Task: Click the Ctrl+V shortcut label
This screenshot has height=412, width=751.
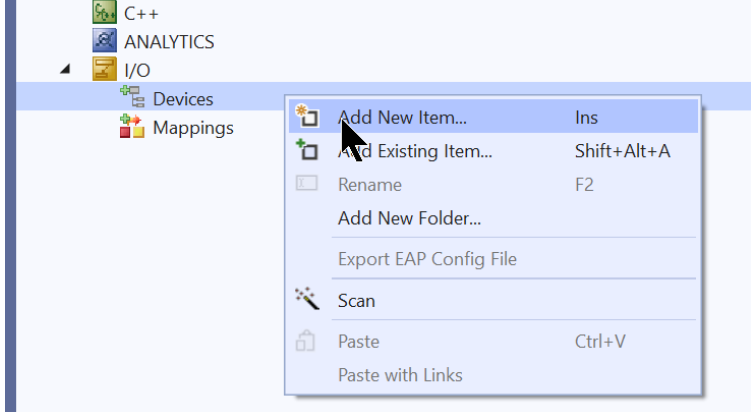Action: coord(600,342)
